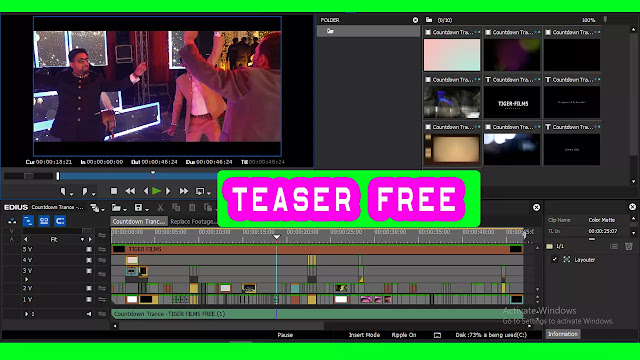Click the Cut scissors icon

160,208
